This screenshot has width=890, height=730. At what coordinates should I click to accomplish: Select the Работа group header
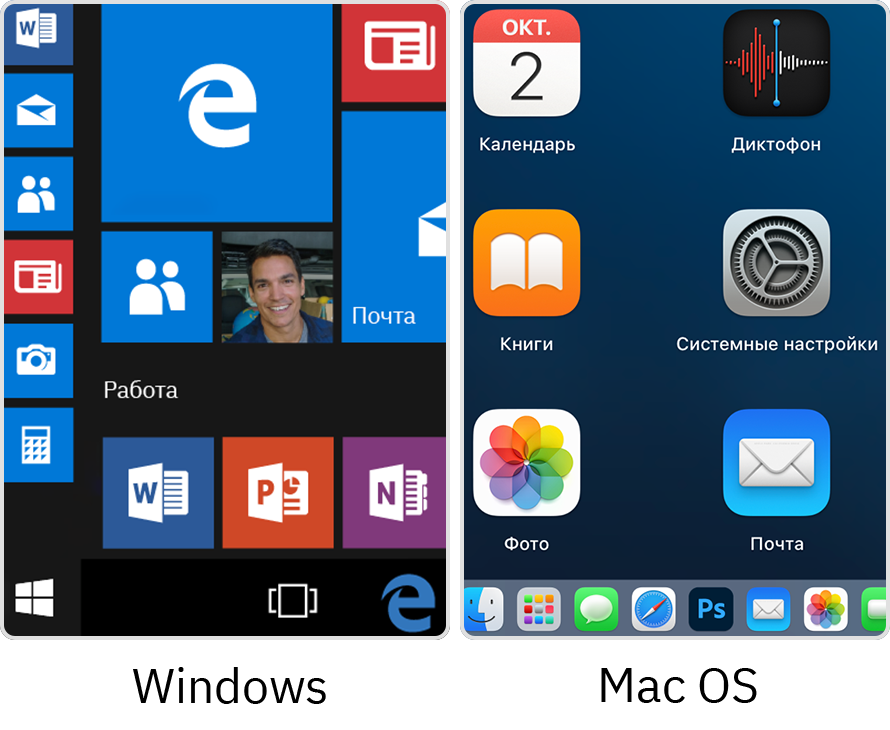coord(141,390)
